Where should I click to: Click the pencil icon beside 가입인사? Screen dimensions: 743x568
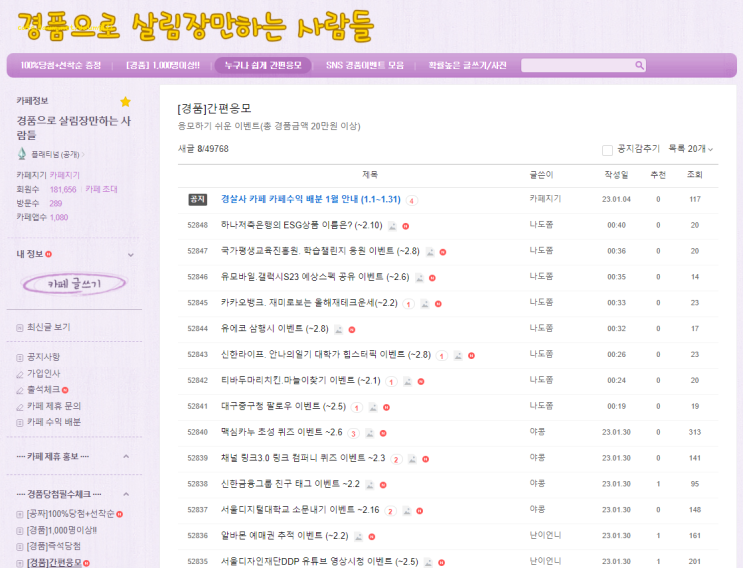[x=20, y=374]
